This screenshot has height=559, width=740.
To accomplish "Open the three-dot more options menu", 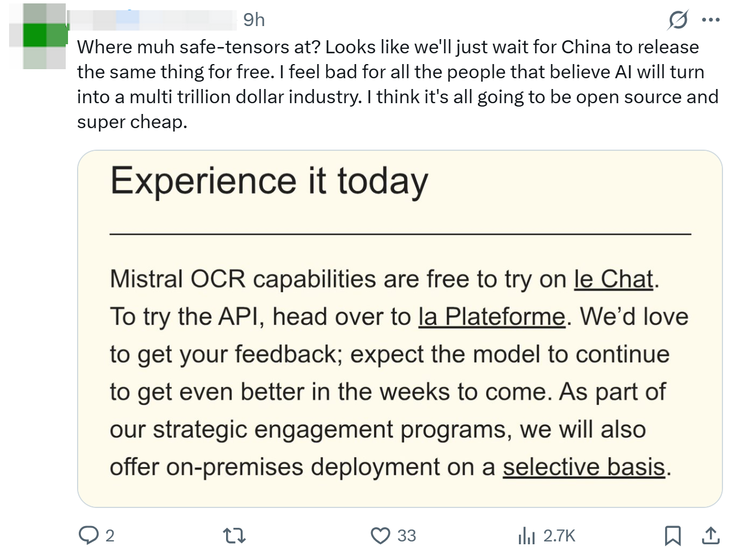I will click(x=710, y=20).
